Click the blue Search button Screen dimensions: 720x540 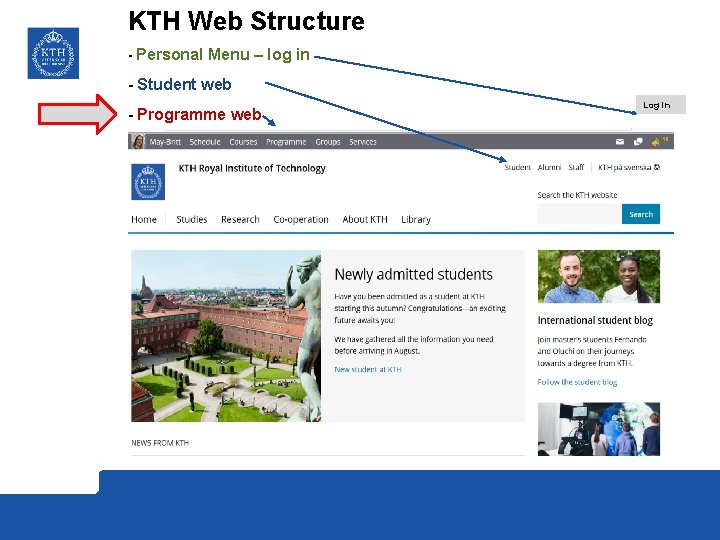[641, 214]
